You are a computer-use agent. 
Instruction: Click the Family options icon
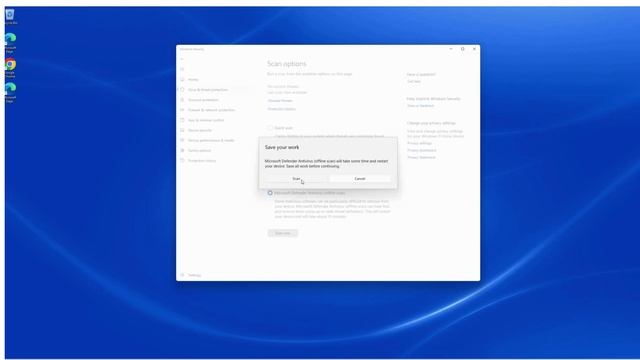point(182,151)
